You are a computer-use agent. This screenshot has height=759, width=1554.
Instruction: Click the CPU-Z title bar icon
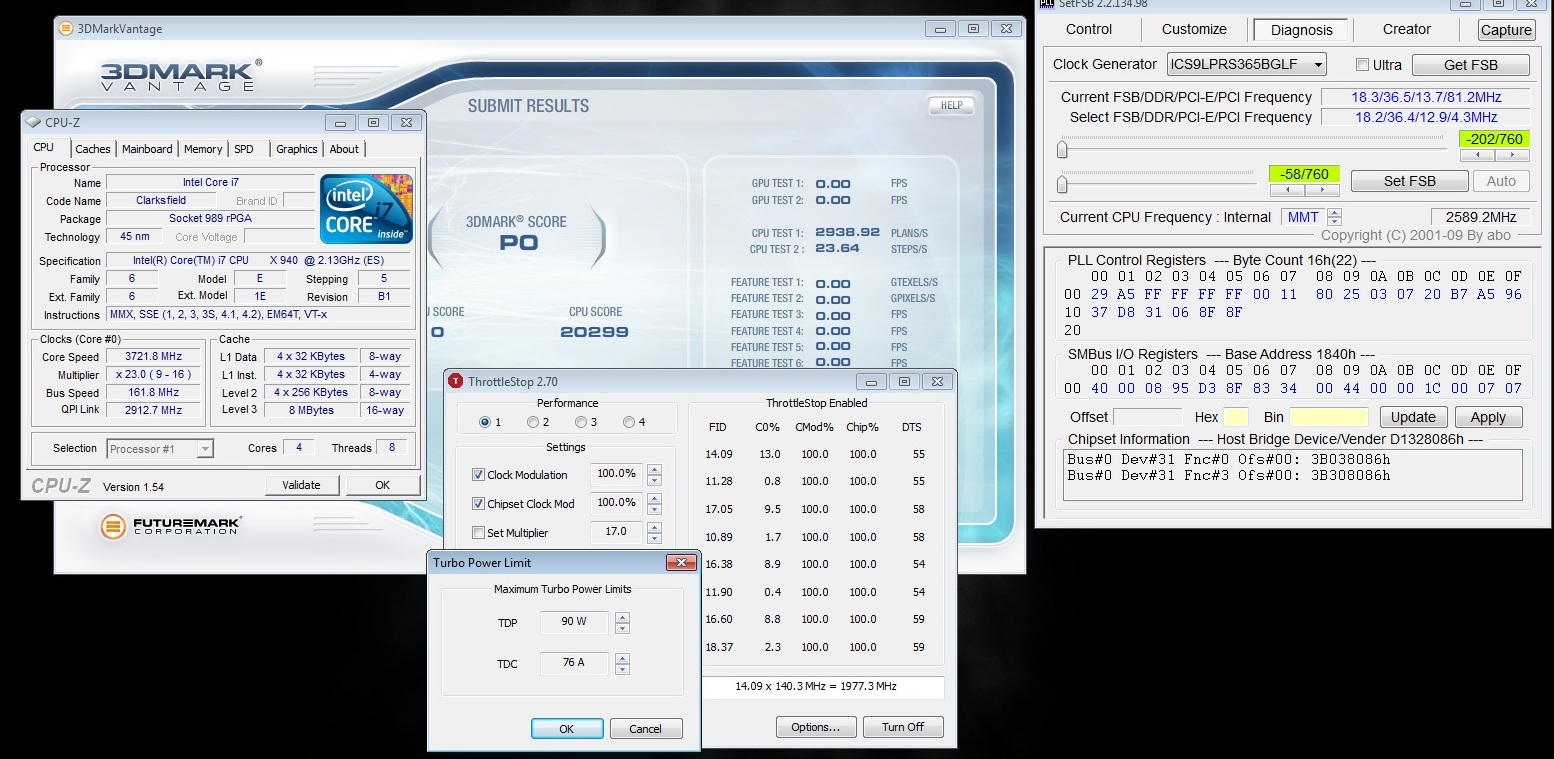[x=33, y=122]
